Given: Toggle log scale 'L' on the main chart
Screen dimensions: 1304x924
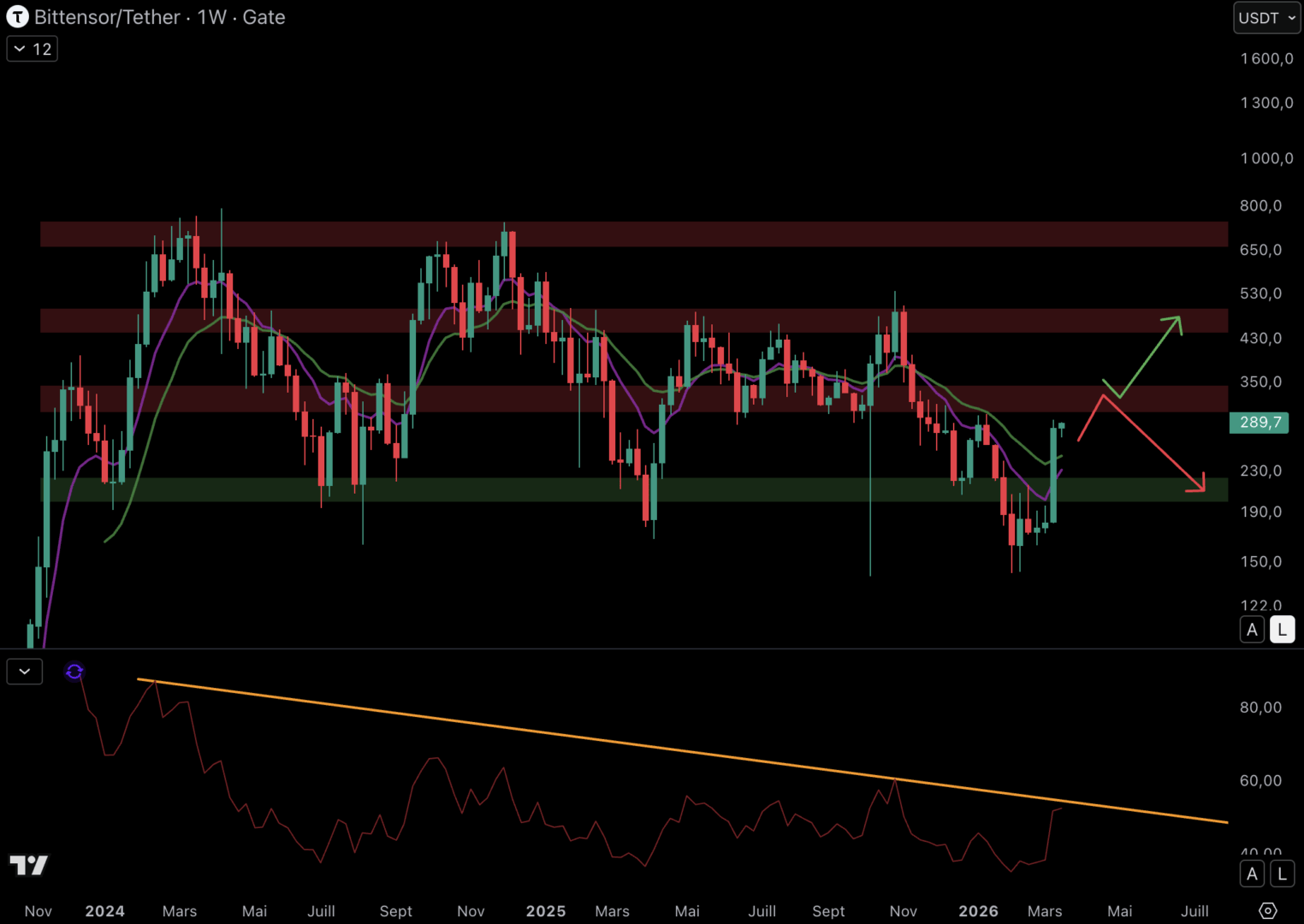Looking at the screenshot, I should (1282, 630).
